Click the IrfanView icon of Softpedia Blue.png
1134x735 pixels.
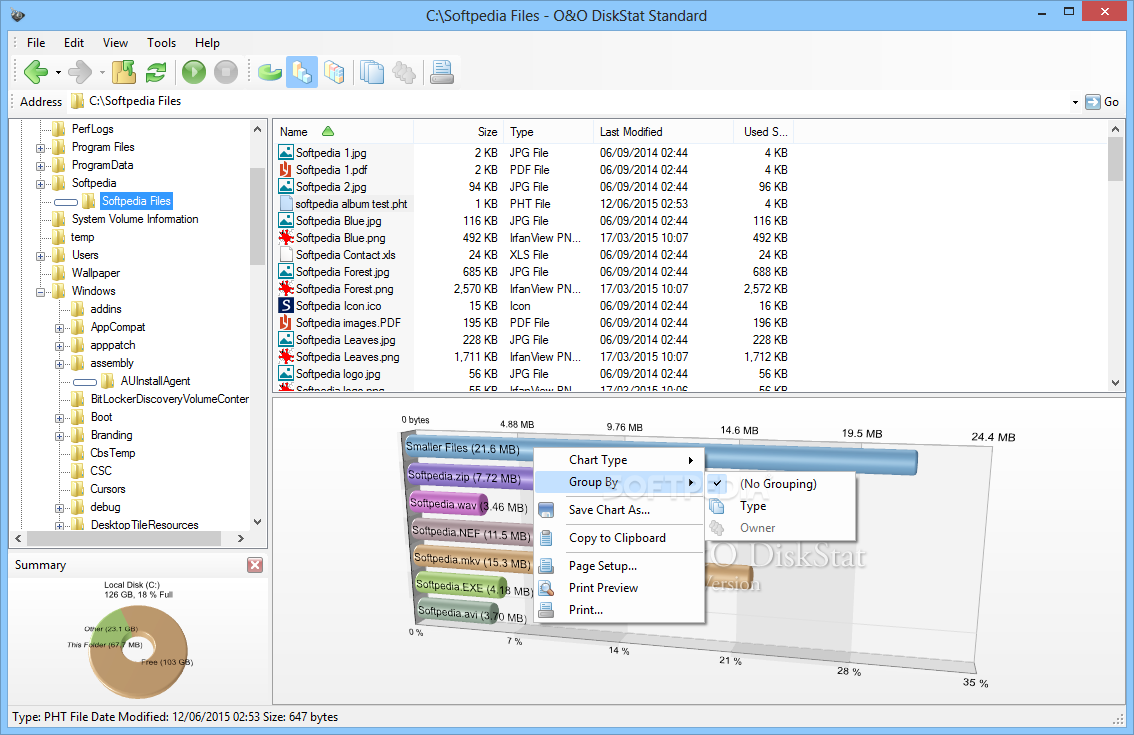click(x=286, y=237)
